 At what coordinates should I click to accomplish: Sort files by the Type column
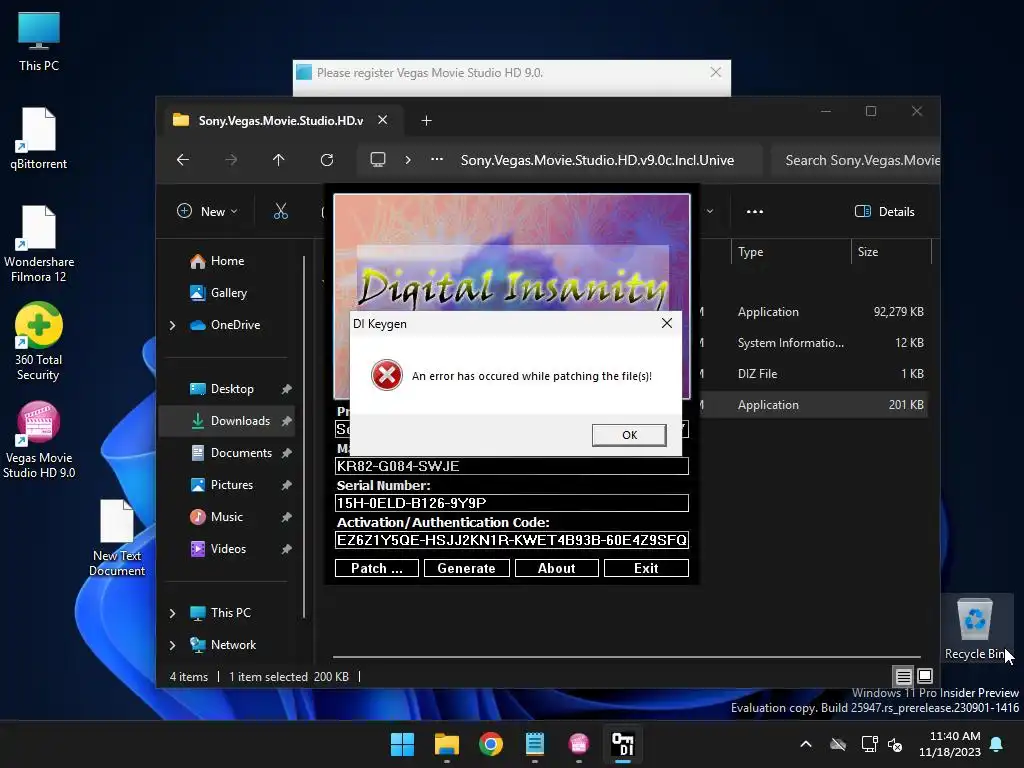790,251
